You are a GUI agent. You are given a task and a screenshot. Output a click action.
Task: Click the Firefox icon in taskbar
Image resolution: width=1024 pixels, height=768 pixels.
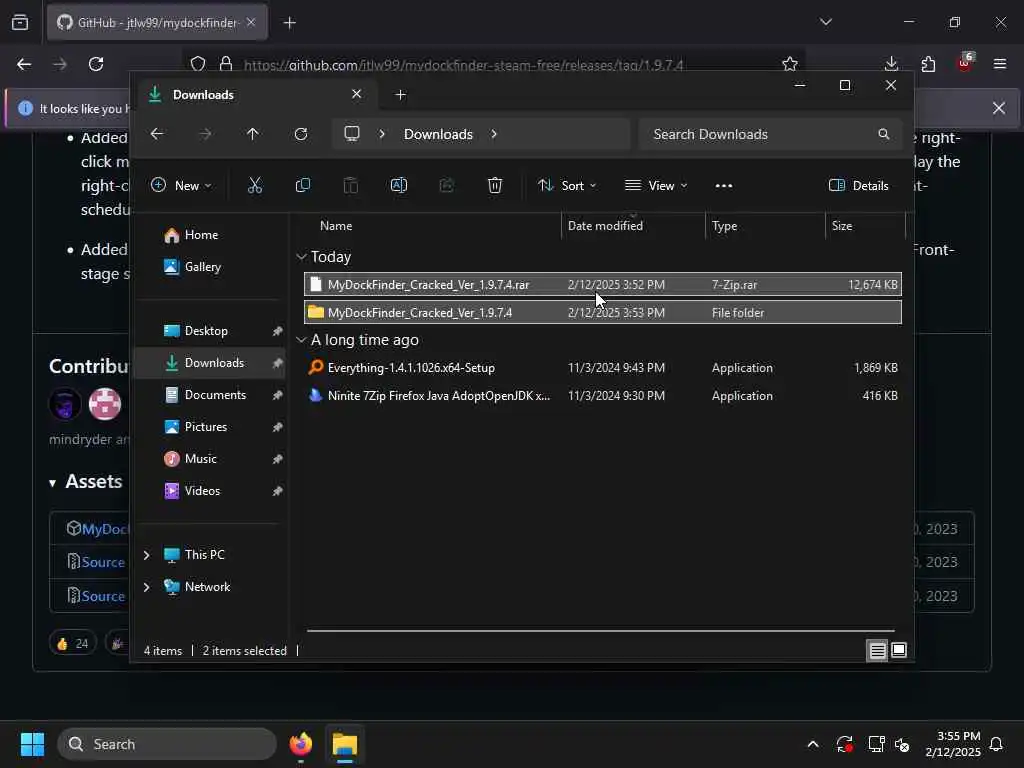point(300,744)
